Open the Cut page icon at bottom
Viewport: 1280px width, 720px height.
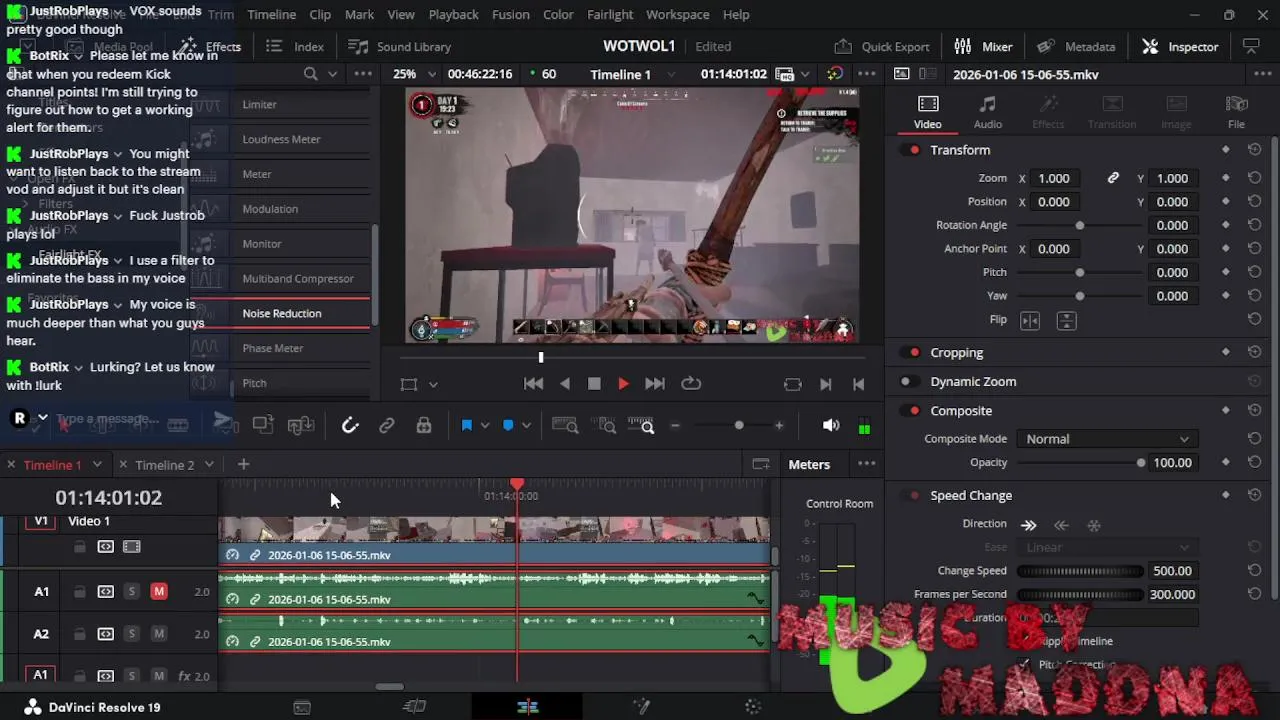414,707
